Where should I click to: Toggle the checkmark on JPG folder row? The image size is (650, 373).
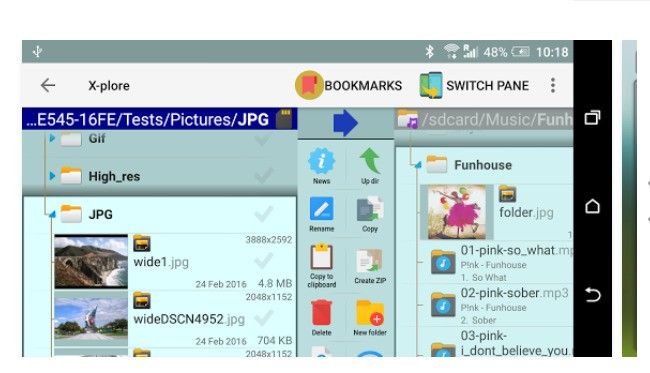263,214
